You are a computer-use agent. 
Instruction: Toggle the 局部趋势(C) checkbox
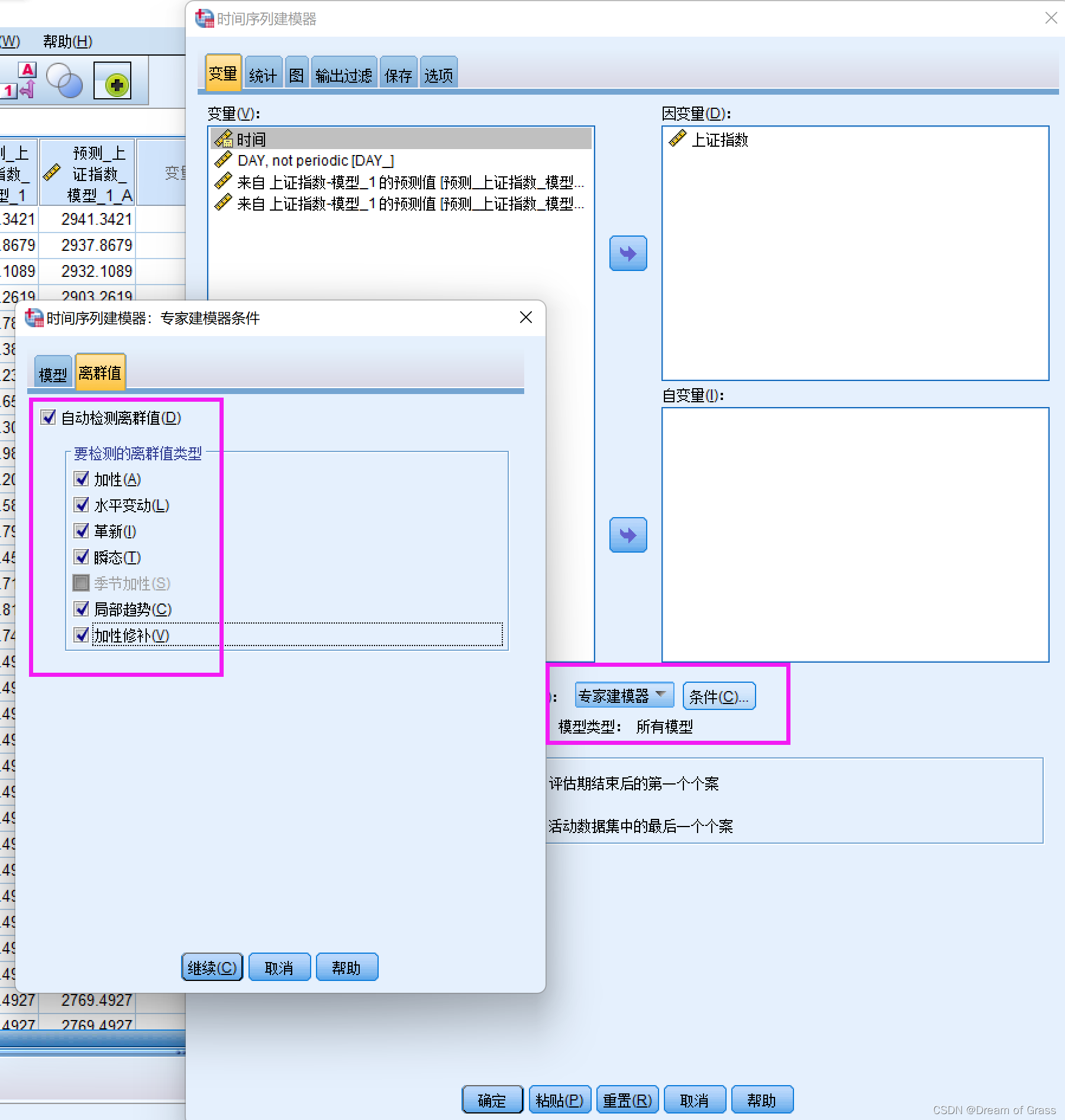81,609
